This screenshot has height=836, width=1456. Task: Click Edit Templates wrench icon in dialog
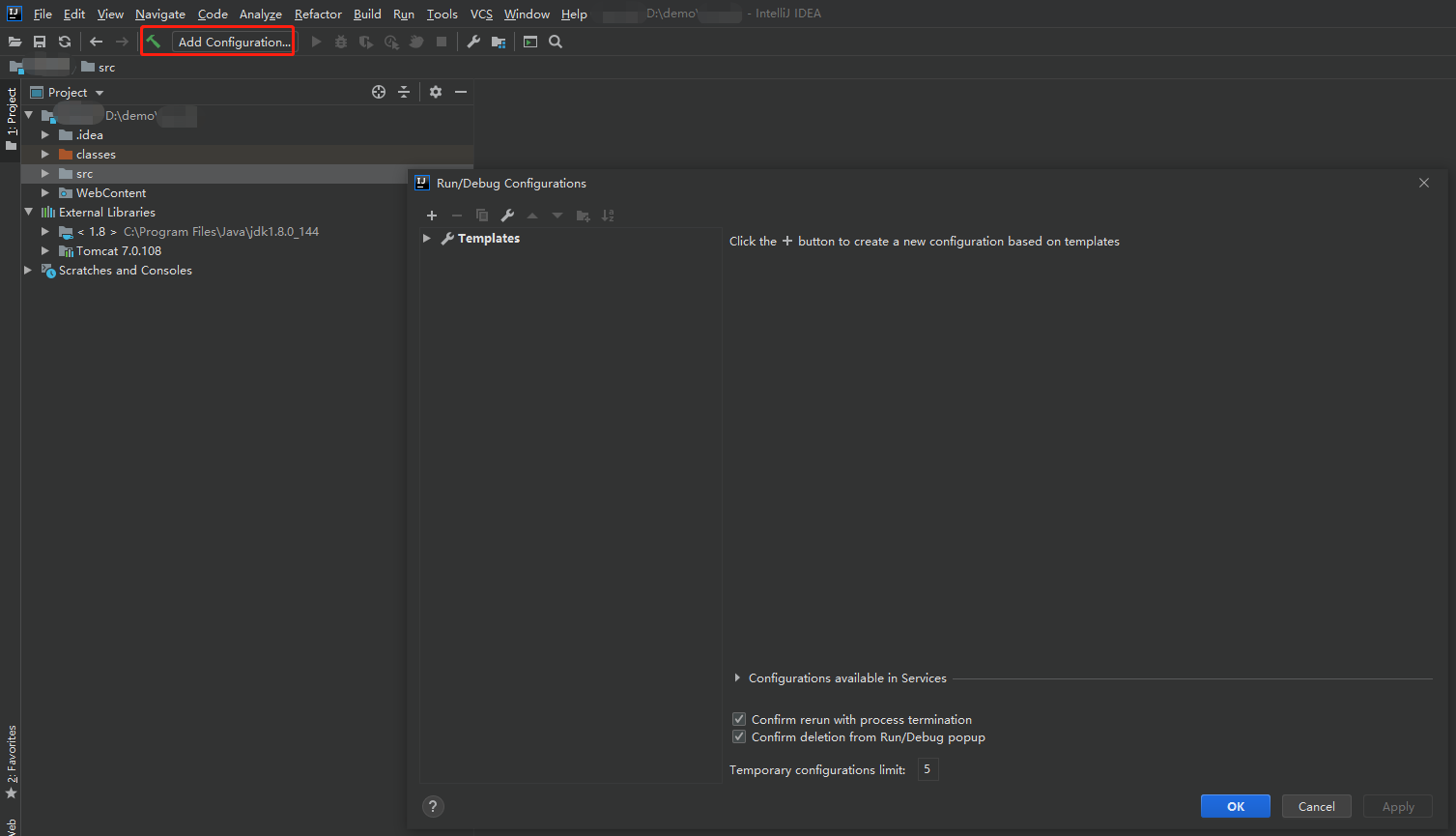coord(507,216)
